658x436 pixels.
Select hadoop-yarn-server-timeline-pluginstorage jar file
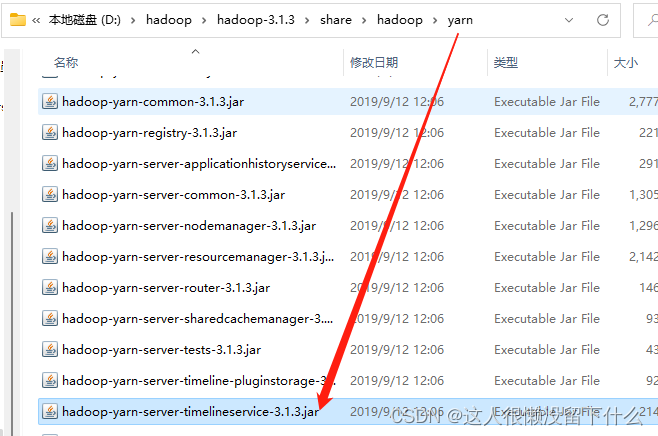[199, 381]
